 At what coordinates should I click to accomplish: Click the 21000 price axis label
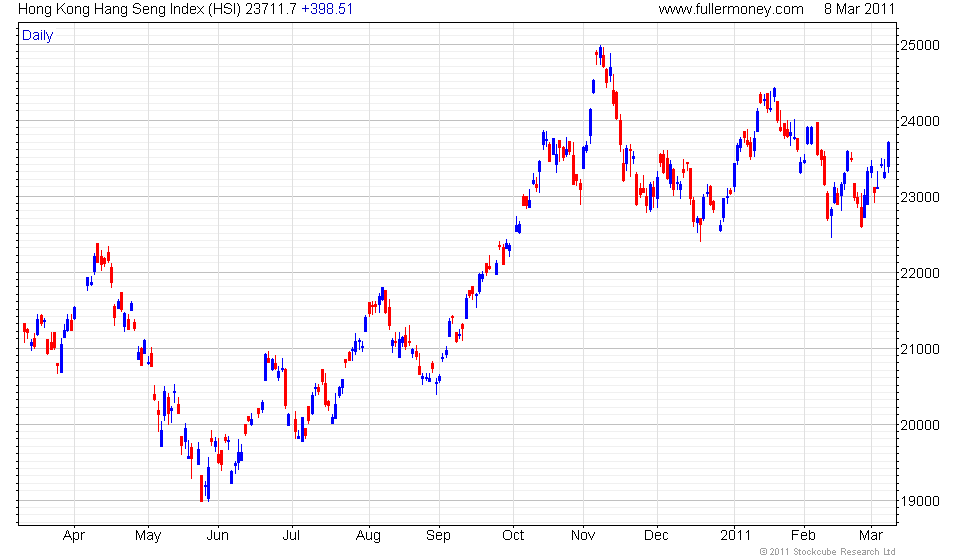tap(919, 349)
